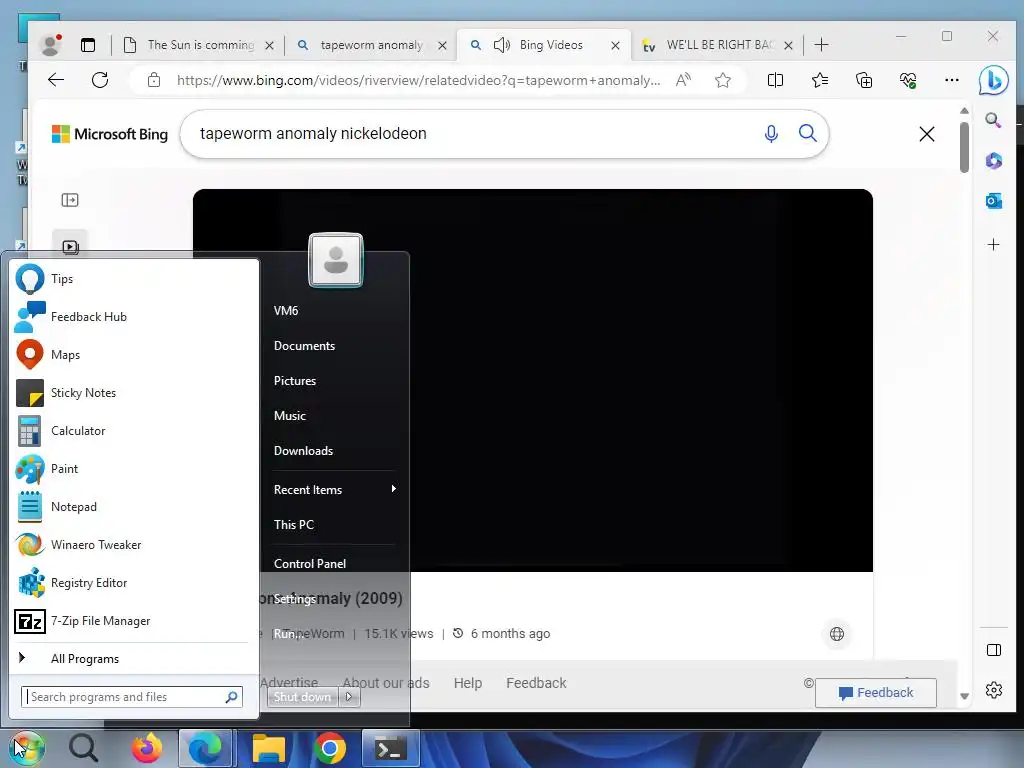
Task: Add an app to Edge sidebar
Action: [x=993, y=245]
